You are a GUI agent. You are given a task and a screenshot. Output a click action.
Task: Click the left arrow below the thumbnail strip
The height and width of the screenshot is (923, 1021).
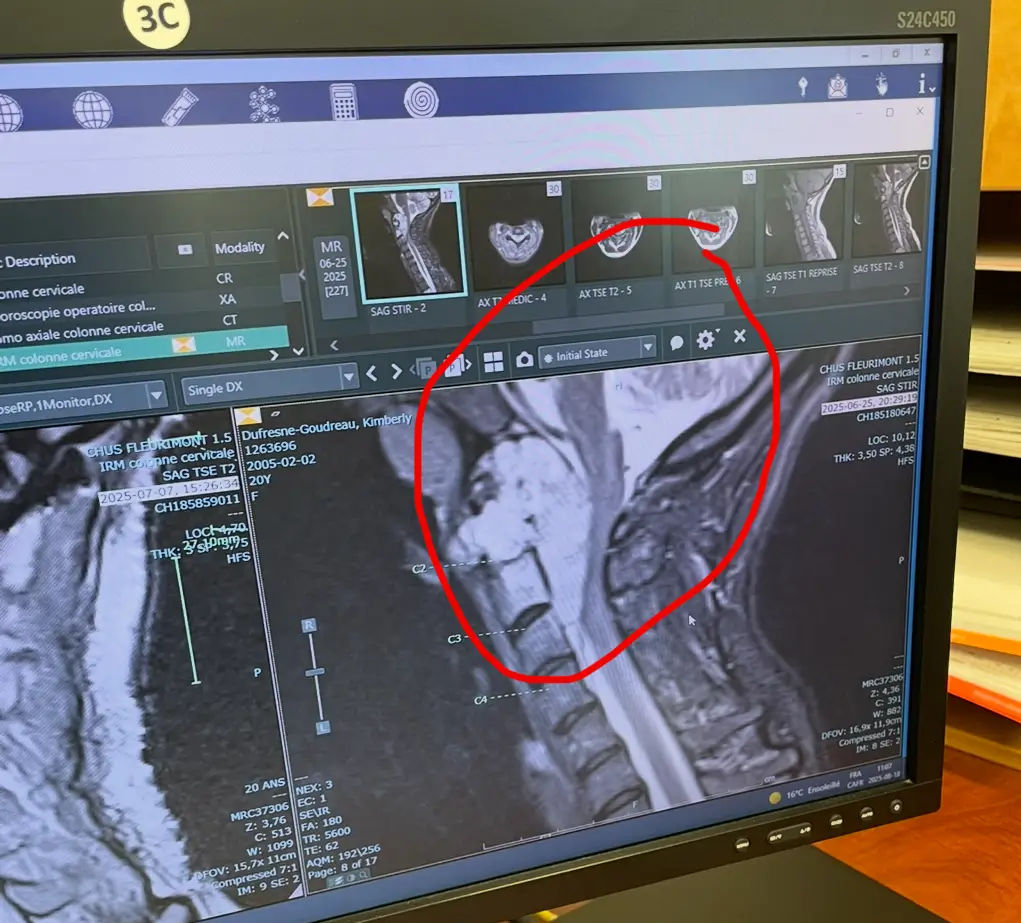[334, 345]
